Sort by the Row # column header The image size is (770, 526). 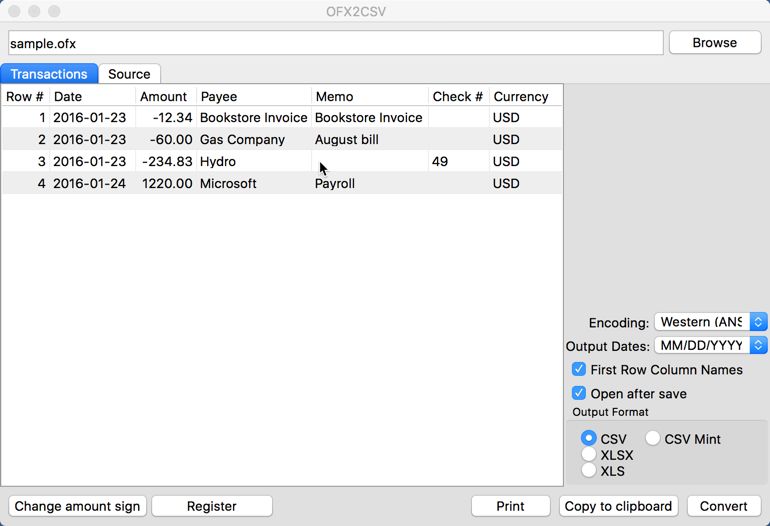[25, 96]
